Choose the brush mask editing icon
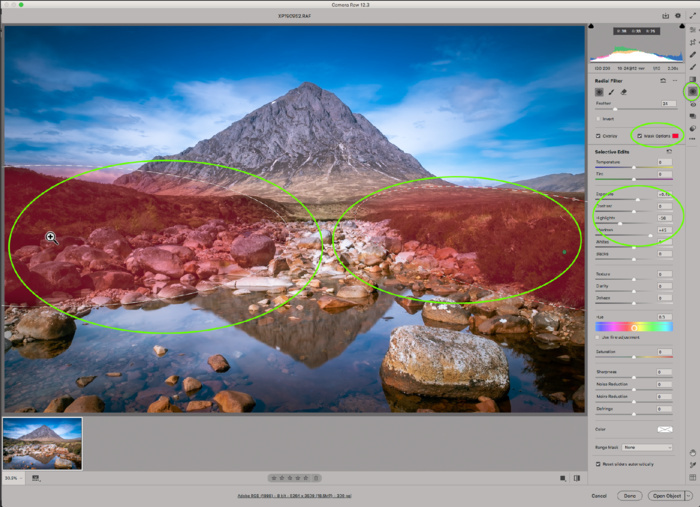The width and height of the screenshot is (700, 507). pyautogui.click(x=612, y=91)
